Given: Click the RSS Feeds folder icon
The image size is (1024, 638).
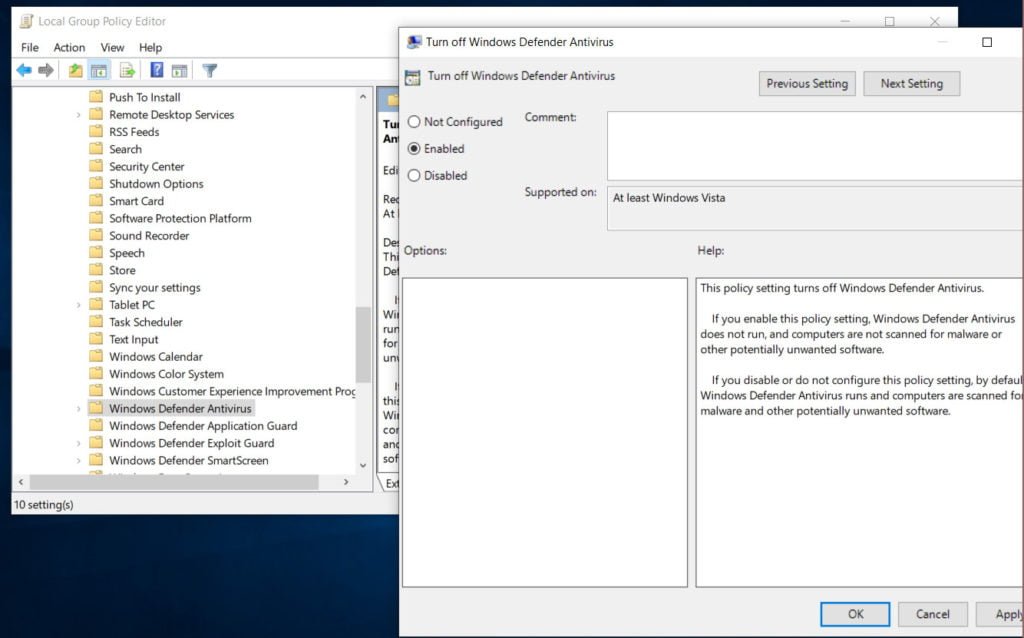Looking at the screenshot, I should [x=96, y=131].
